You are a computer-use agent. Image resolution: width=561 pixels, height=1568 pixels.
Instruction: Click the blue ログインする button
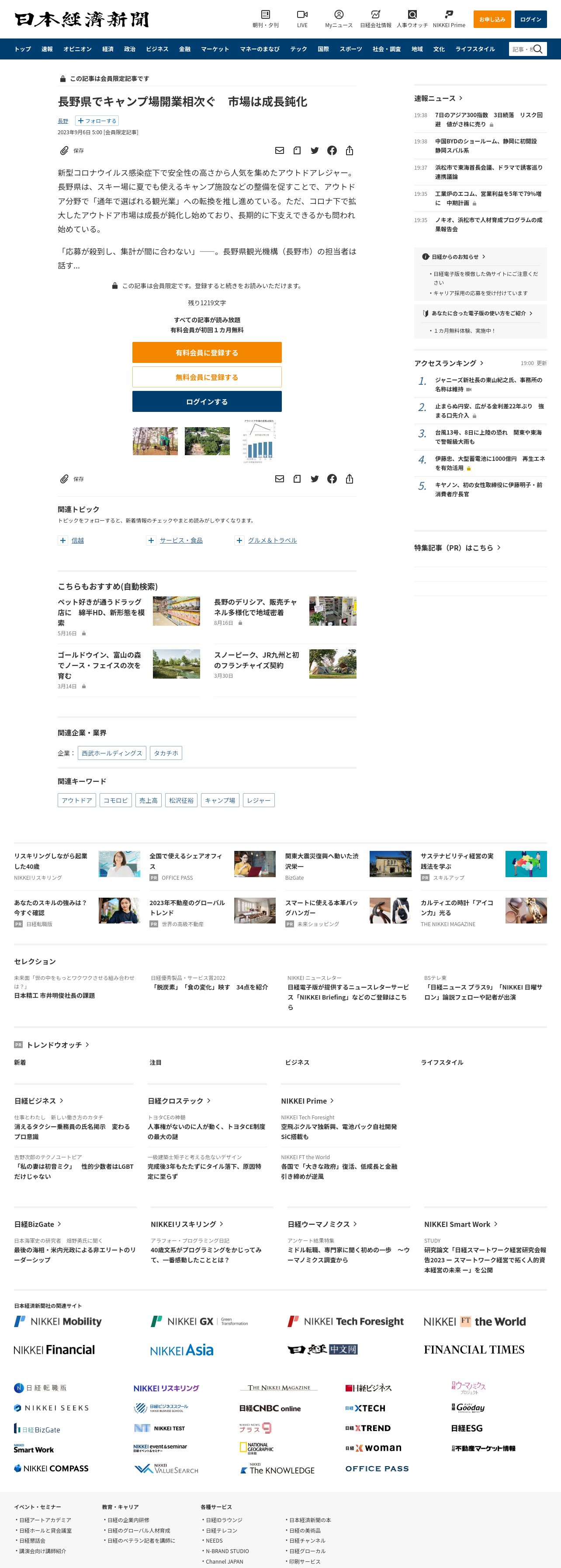207,402
